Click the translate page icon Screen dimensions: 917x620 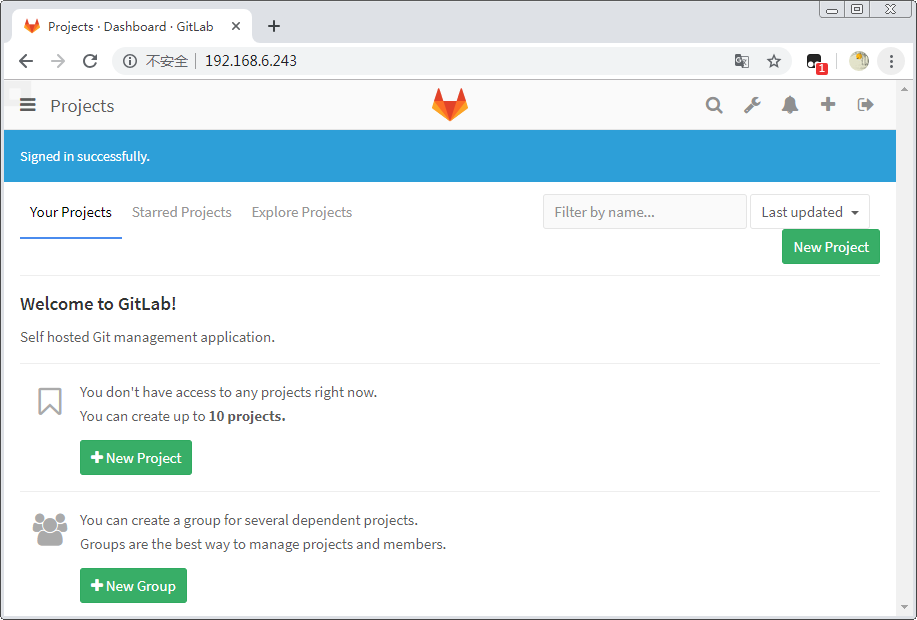click(742, 61)
